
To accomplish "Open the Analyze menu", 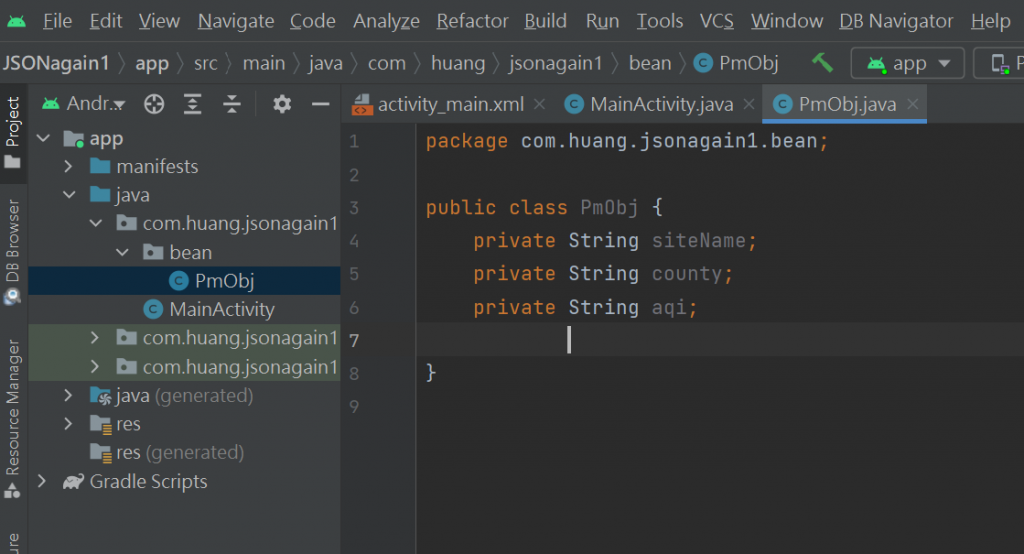I will point(387,22).
